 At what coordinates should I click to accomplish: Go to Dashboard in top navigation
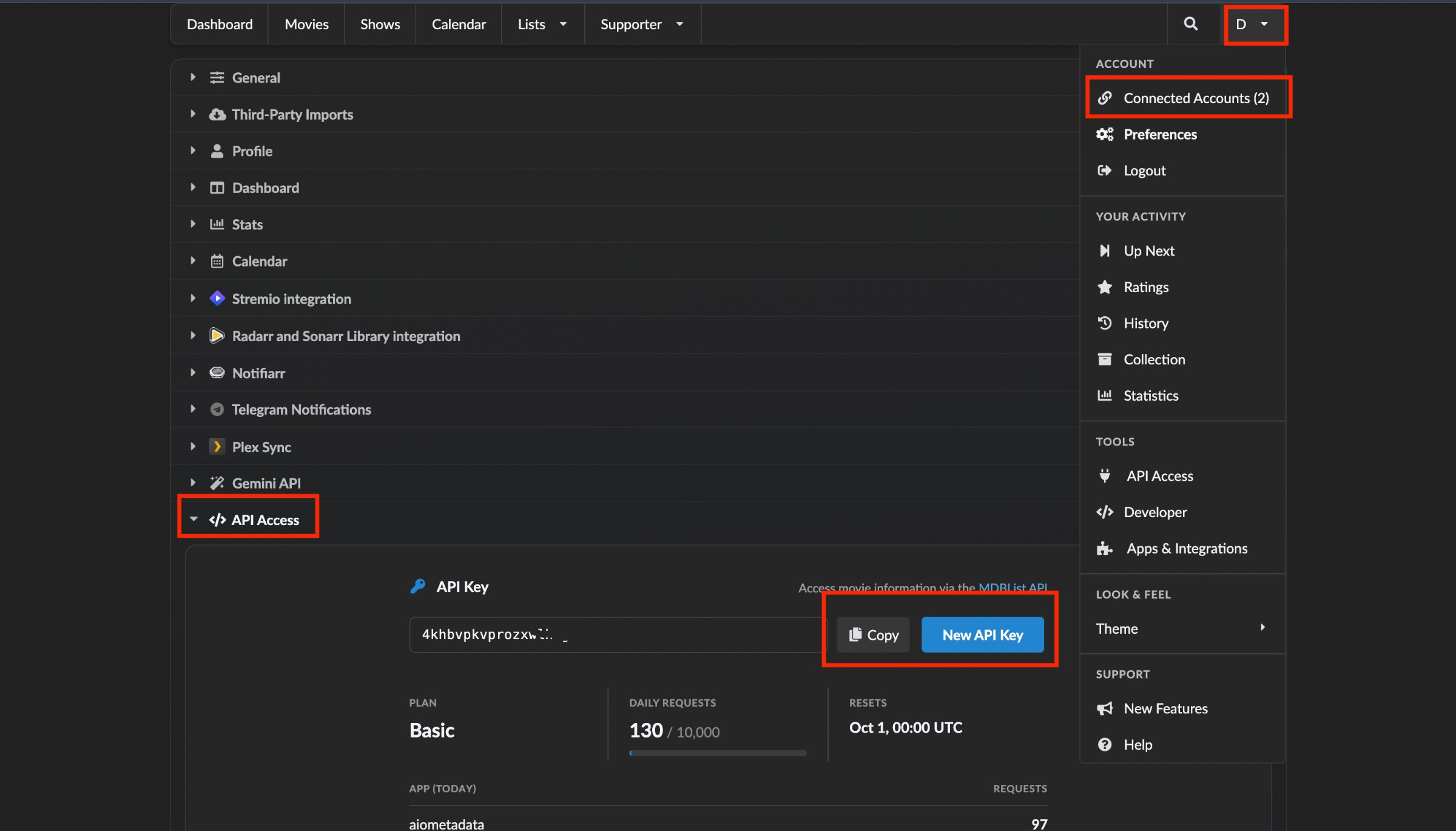220,24
